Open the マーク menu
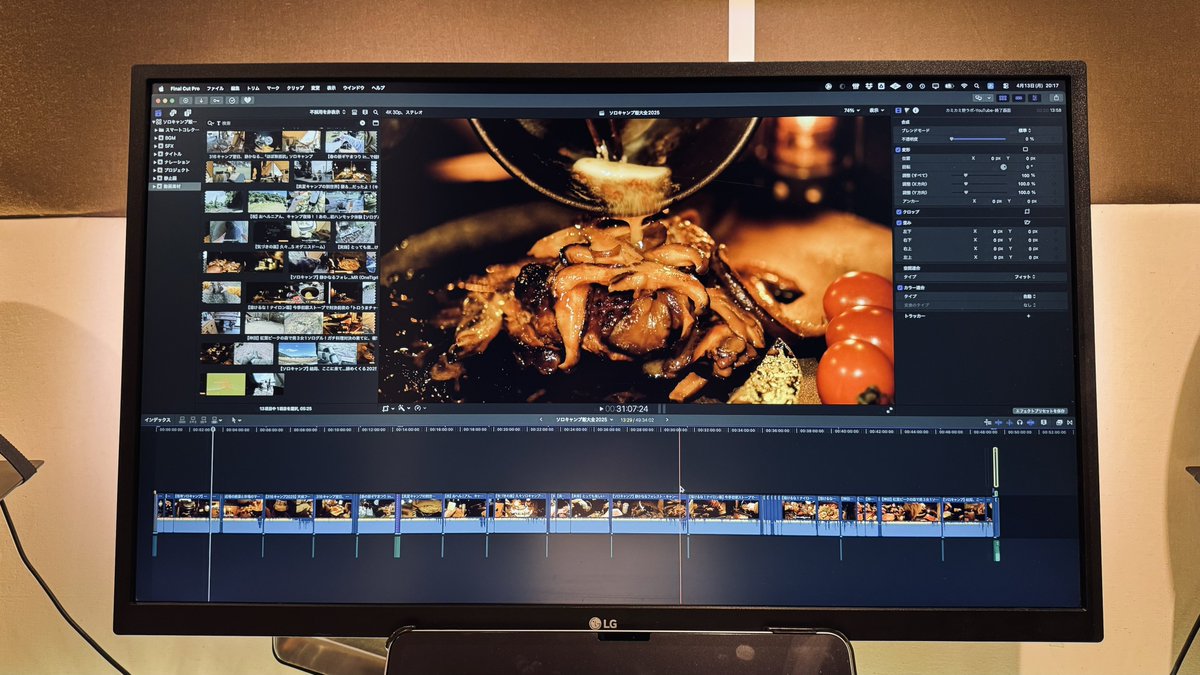The image size is (1200, 675). tap(273, 88)
